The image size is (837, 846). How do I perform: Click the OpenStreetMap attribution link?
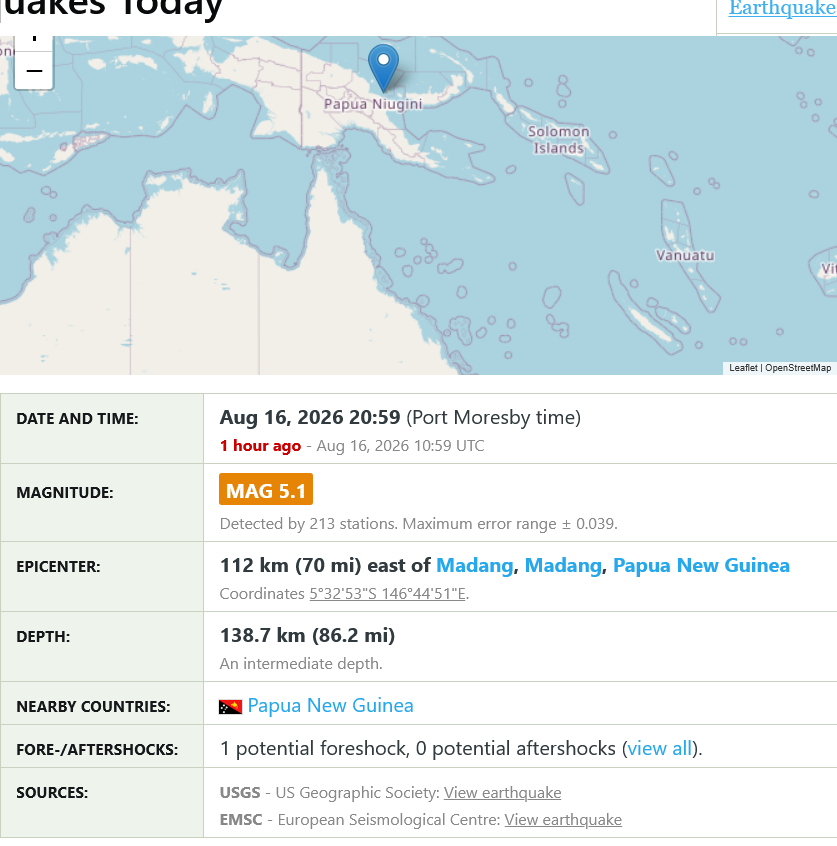pyautogui.click(x=798, y=368)
